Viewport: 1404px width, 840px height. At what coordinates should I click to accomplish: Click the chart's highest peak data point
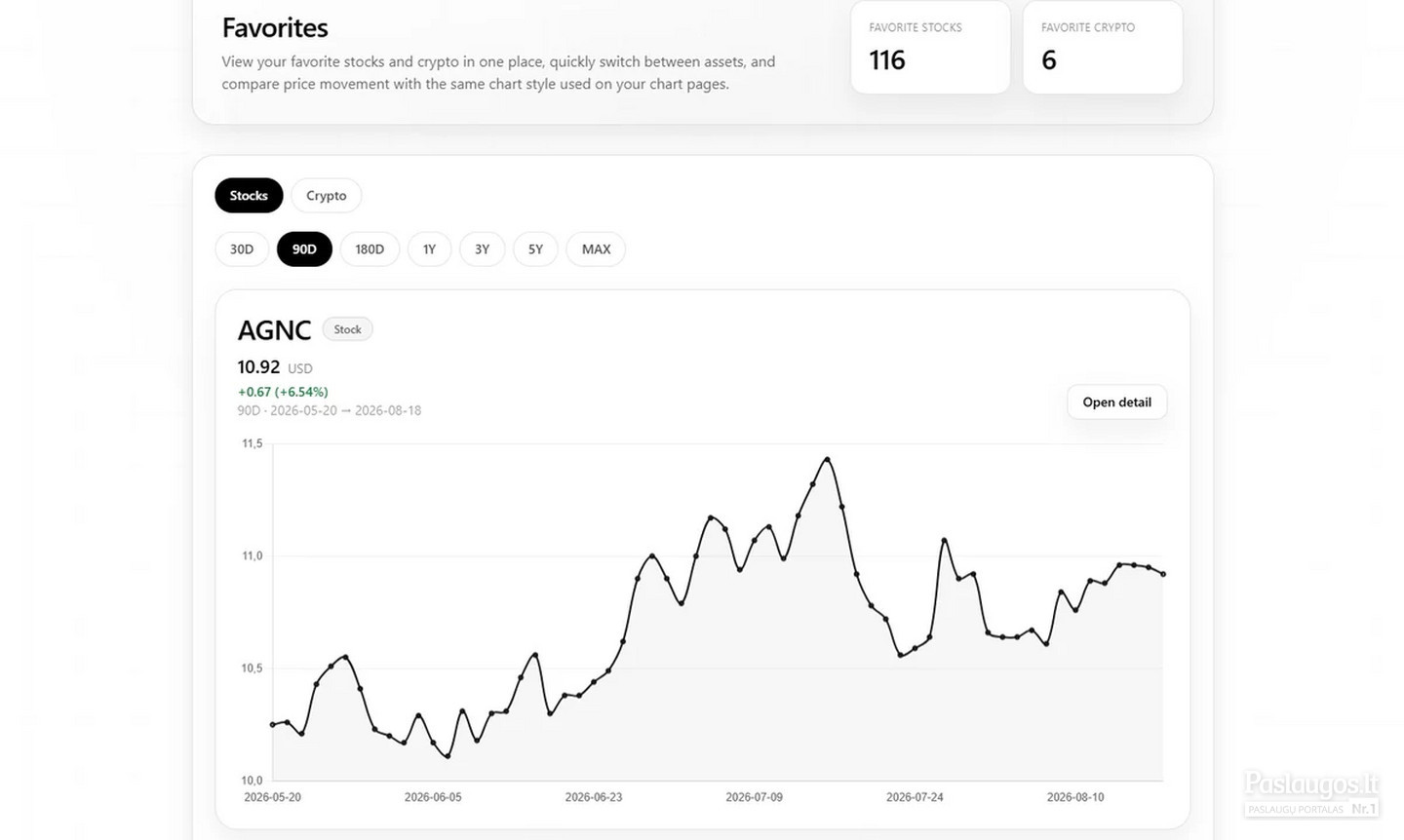827,459
